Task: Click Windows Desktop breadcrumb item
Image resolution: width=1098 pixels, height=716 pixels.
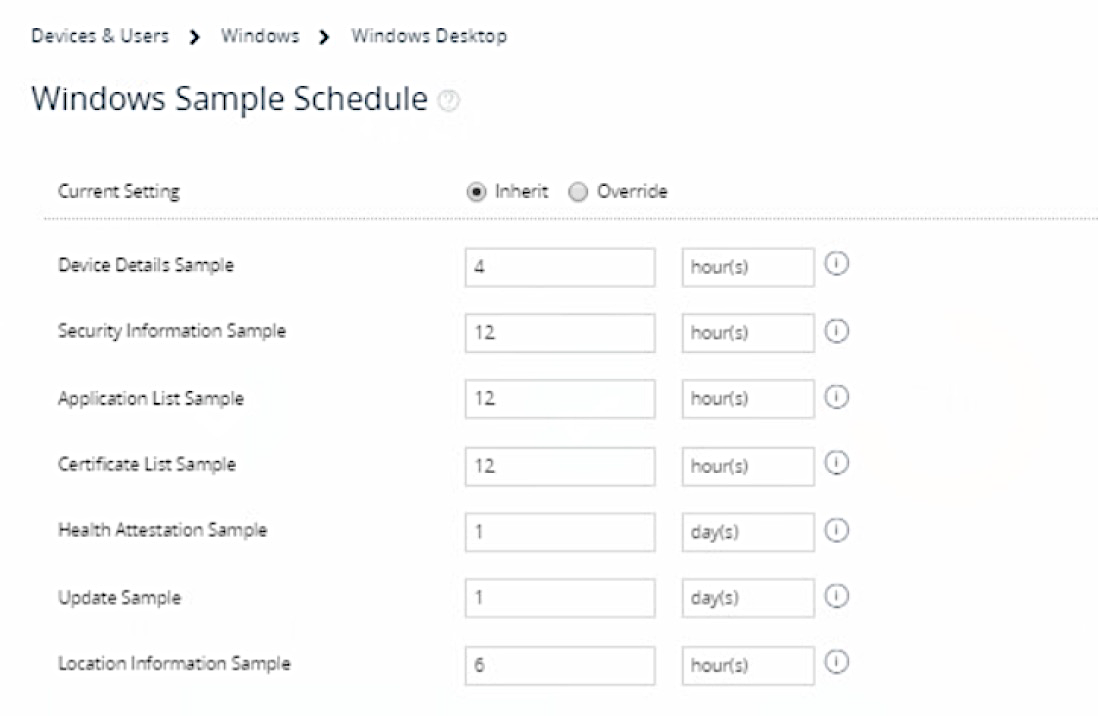Action: [x=429, y=36]
